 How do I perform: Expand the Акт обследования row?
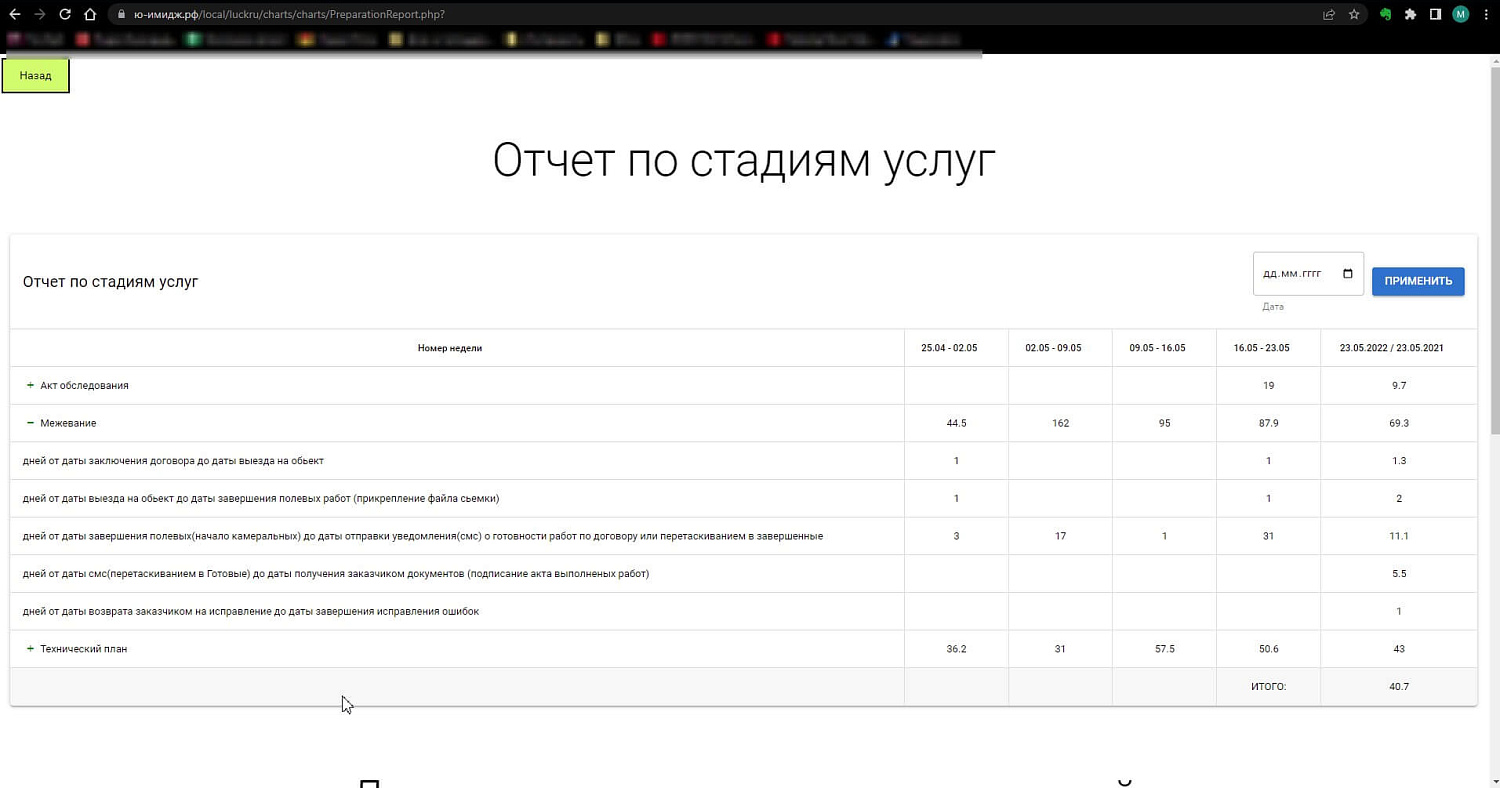point(29,385)
